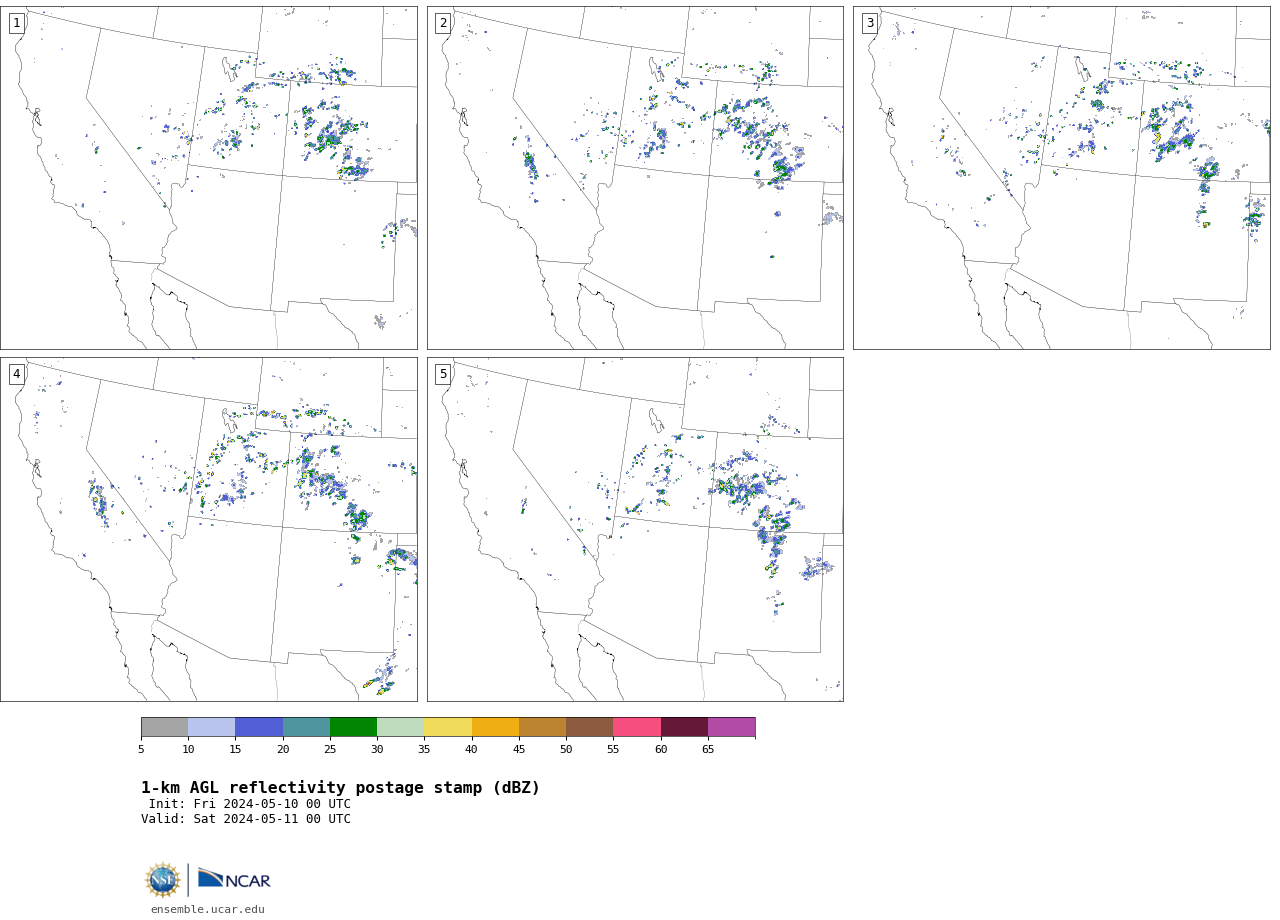
Task: Click the colorbar tick label 5
Action: point(141,750)
